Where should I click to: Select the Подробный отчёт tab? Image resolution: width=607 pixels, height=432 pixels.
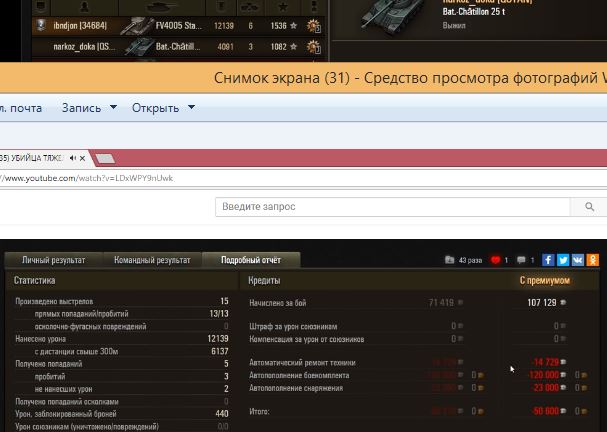tap(251, 260)
